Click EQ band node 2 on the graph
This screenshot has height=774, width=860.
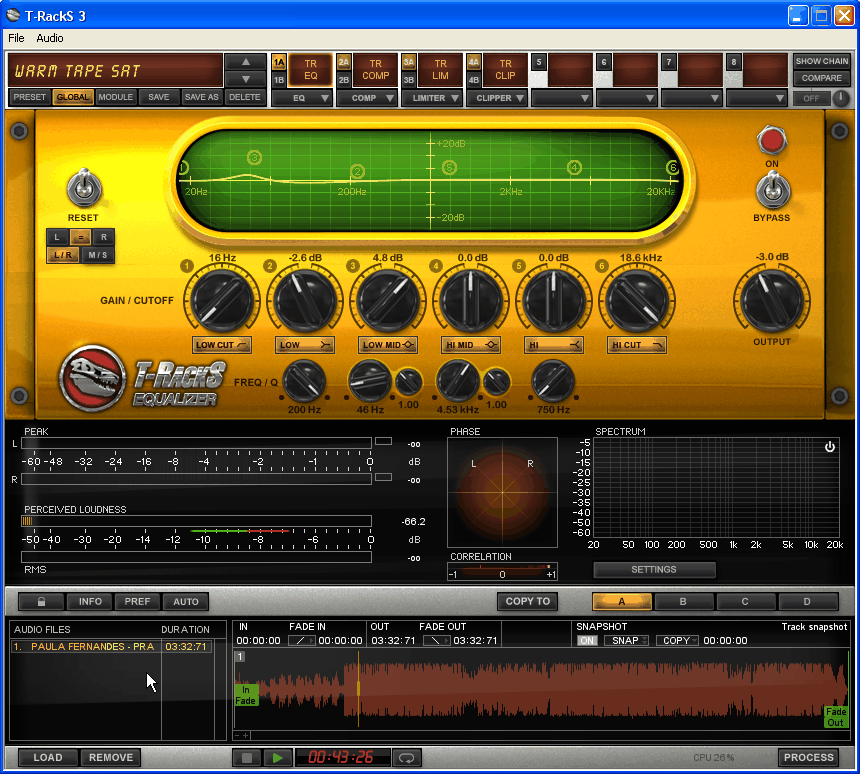(x=358, y=172)
